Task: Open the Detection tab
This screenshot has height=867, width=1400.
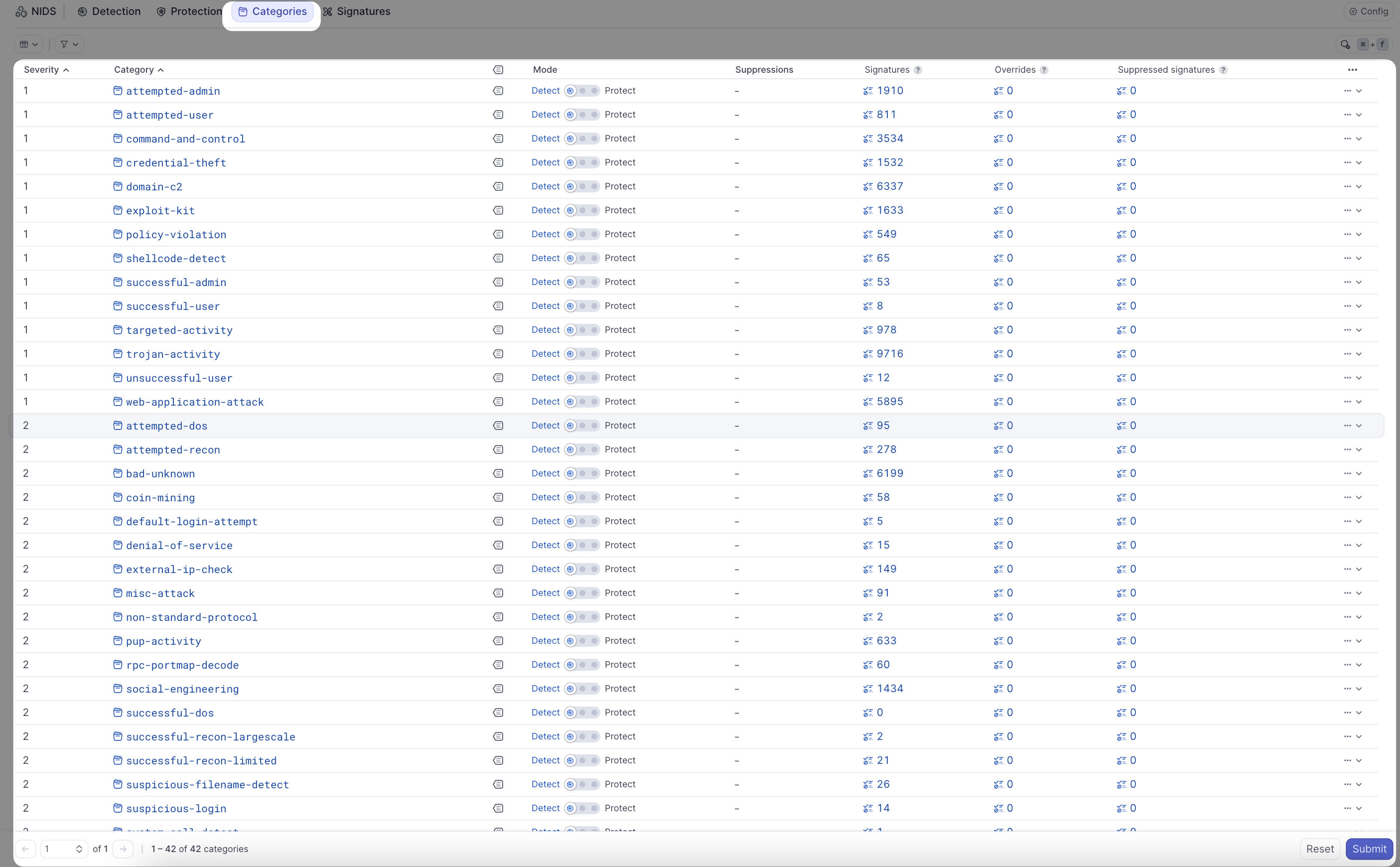Action: click(109, 11)
